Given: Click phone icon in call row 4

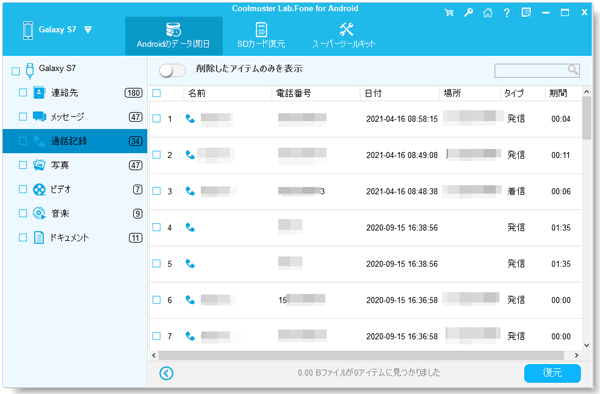Looking at the screenshot, I should click(x=190, y=227).
